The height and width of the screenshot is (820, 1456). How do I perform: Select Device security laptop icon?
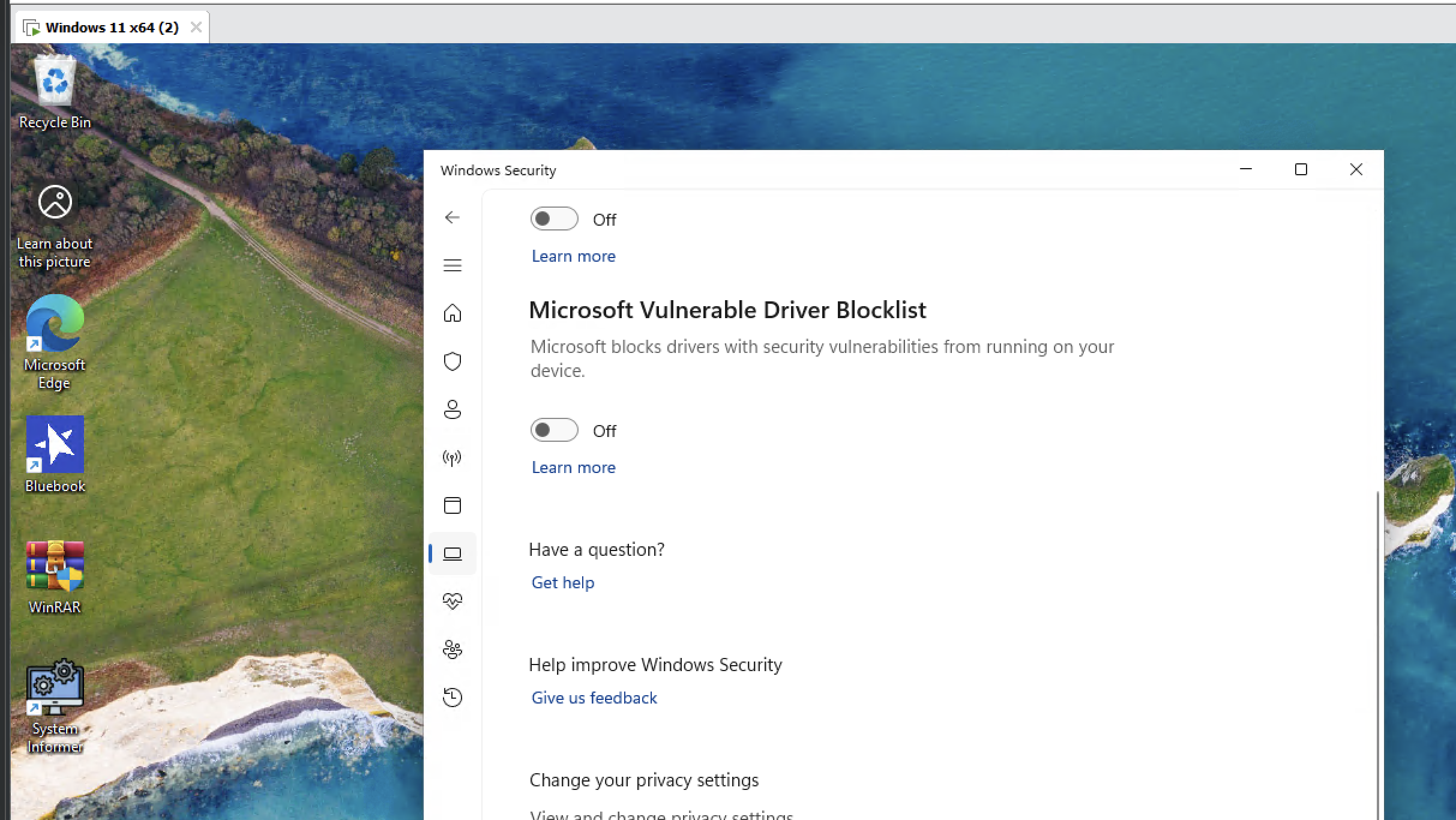452,553
